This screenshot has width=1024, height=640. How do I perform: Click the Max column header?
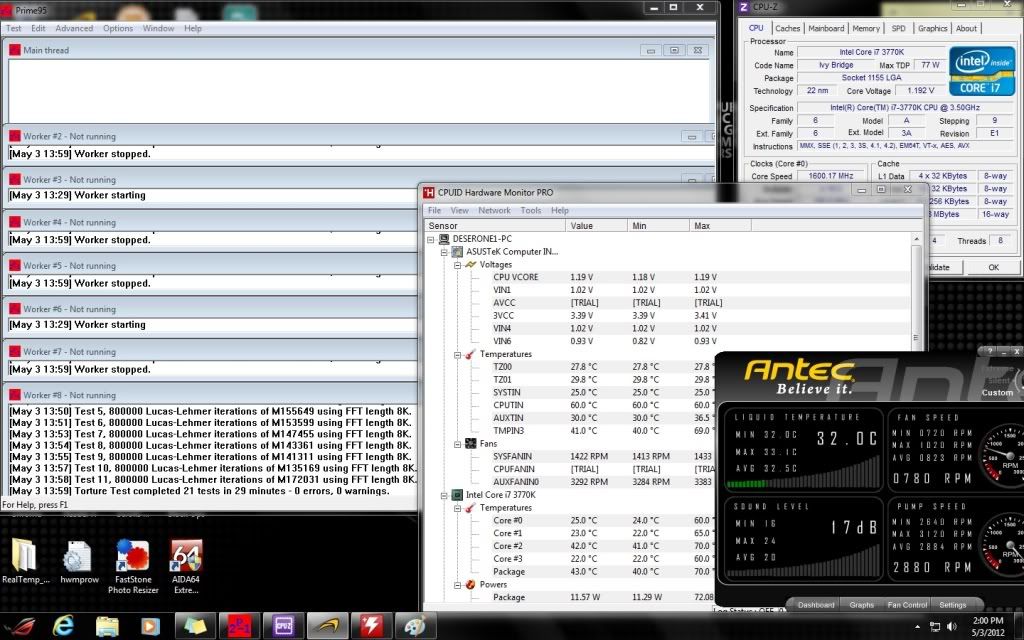tap(720, 225)
